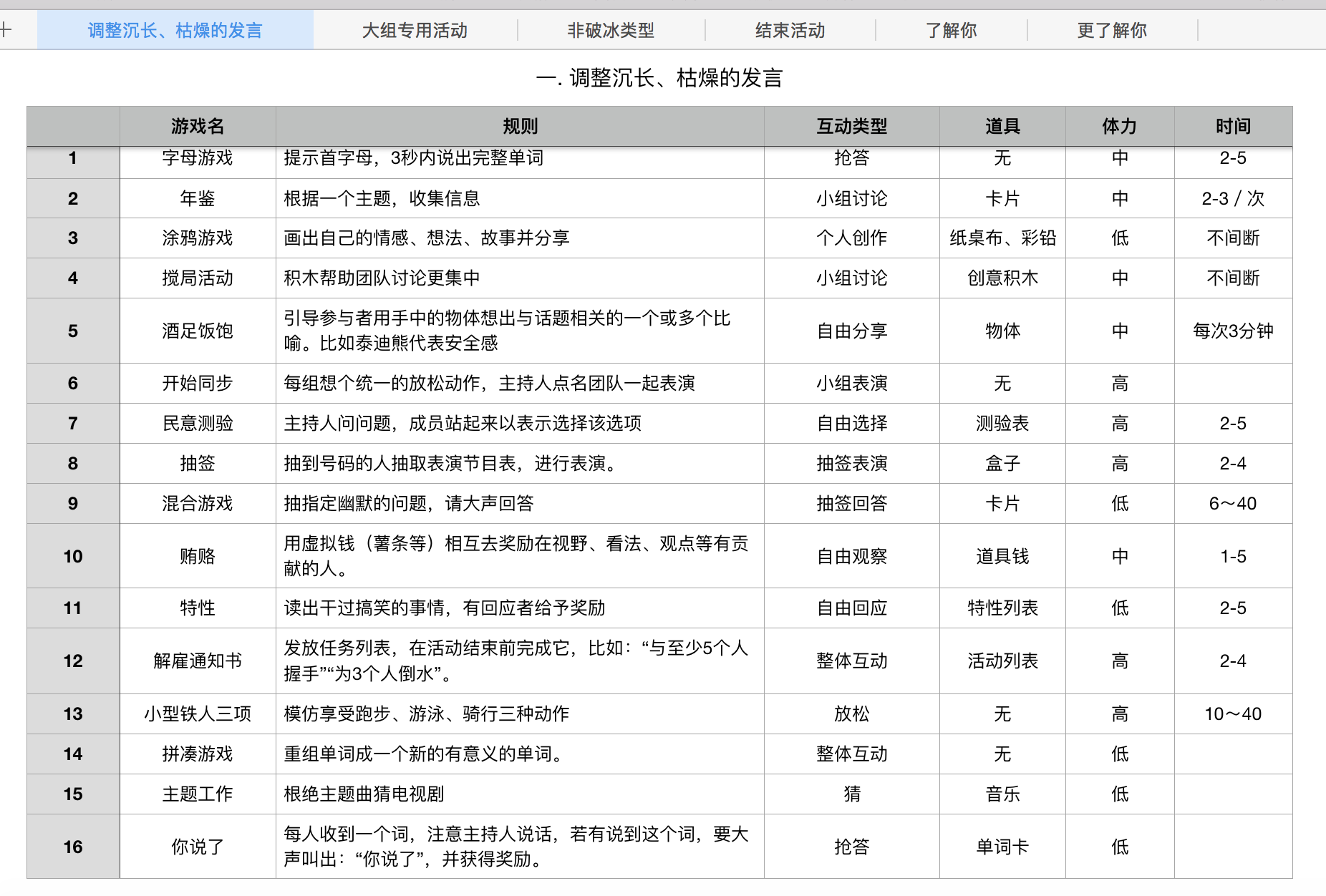The width and height of the screenshot is (1326, 896).
Task: Select the 单词卡 props cell
Action: coord(1002,847)
